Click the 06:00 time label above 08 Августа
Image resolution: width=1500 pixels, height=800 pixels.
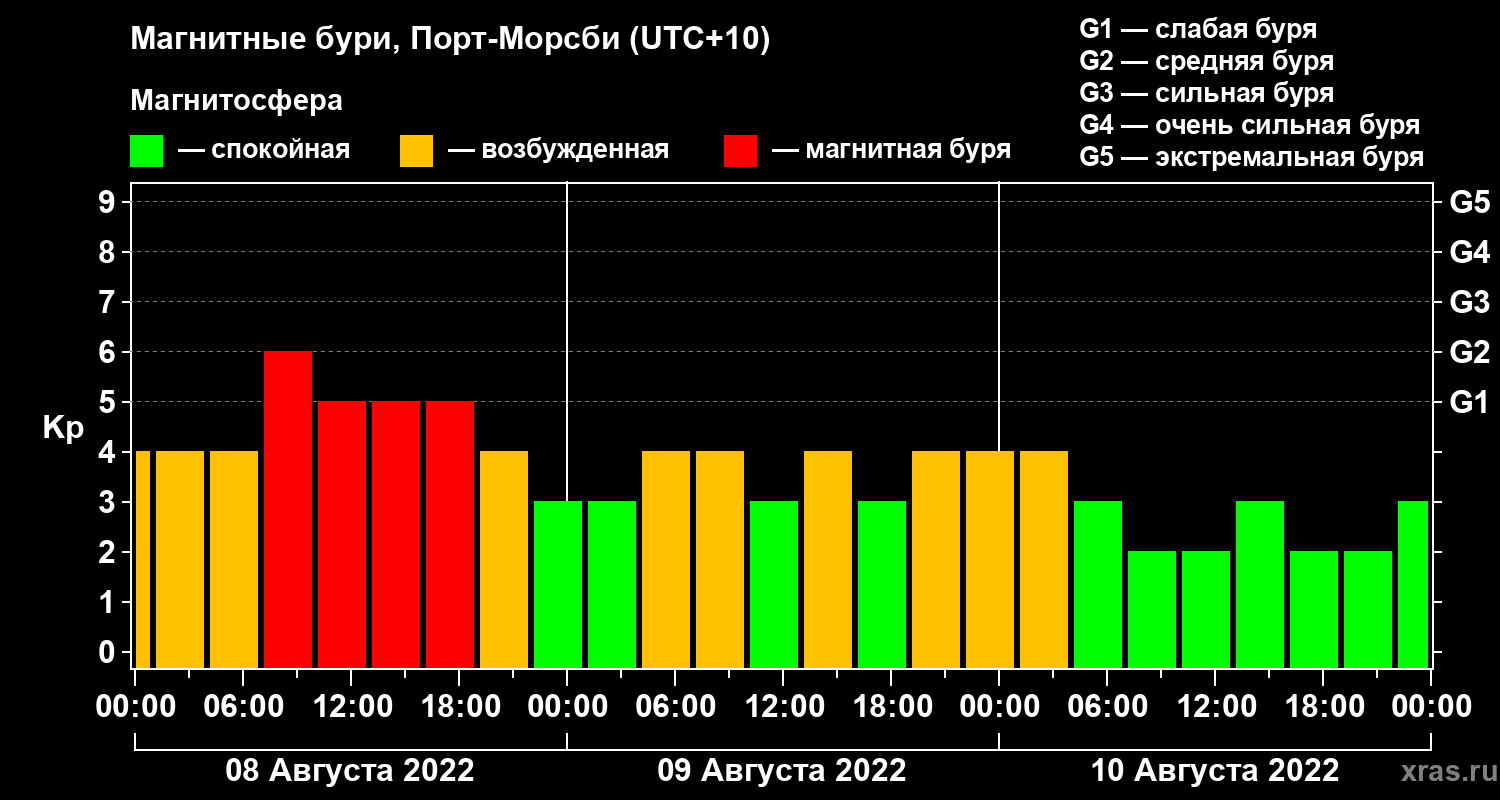pyautogui.click(x=243, y=707)
